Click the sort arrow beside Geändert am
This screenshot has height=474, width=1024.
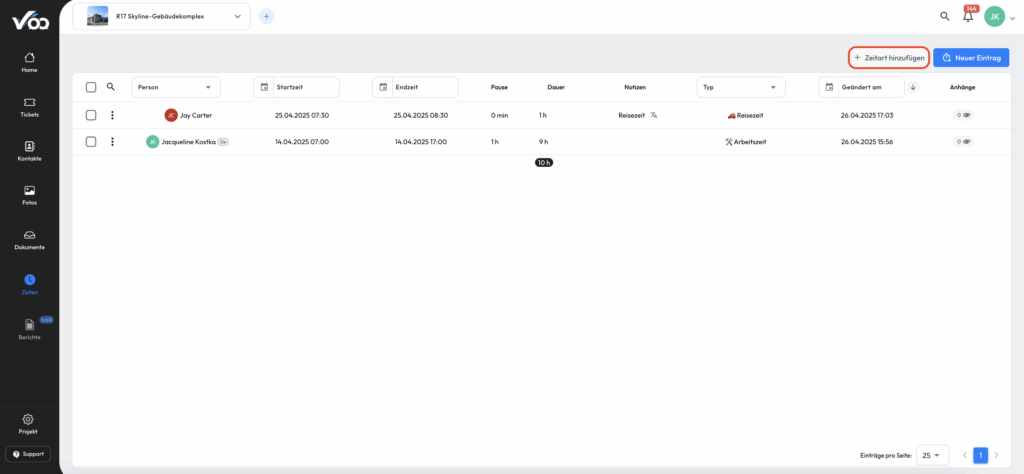tap(913, 87)
